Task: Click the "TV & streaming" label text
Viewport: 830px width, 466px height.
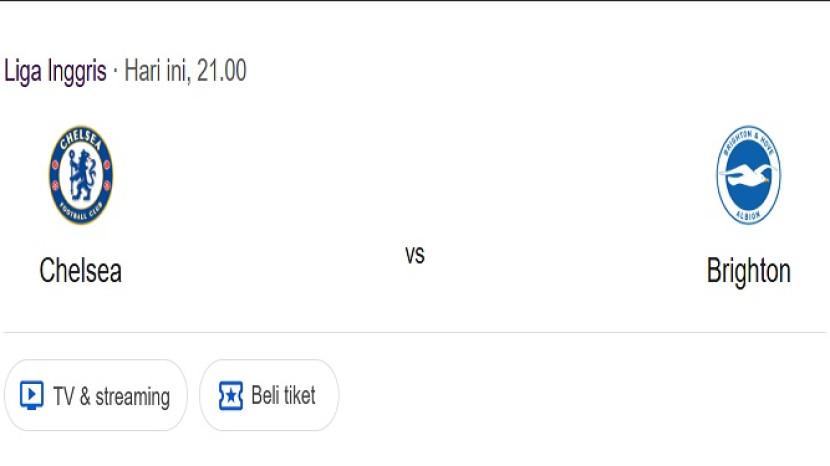Action: click(x=111, y=397)
